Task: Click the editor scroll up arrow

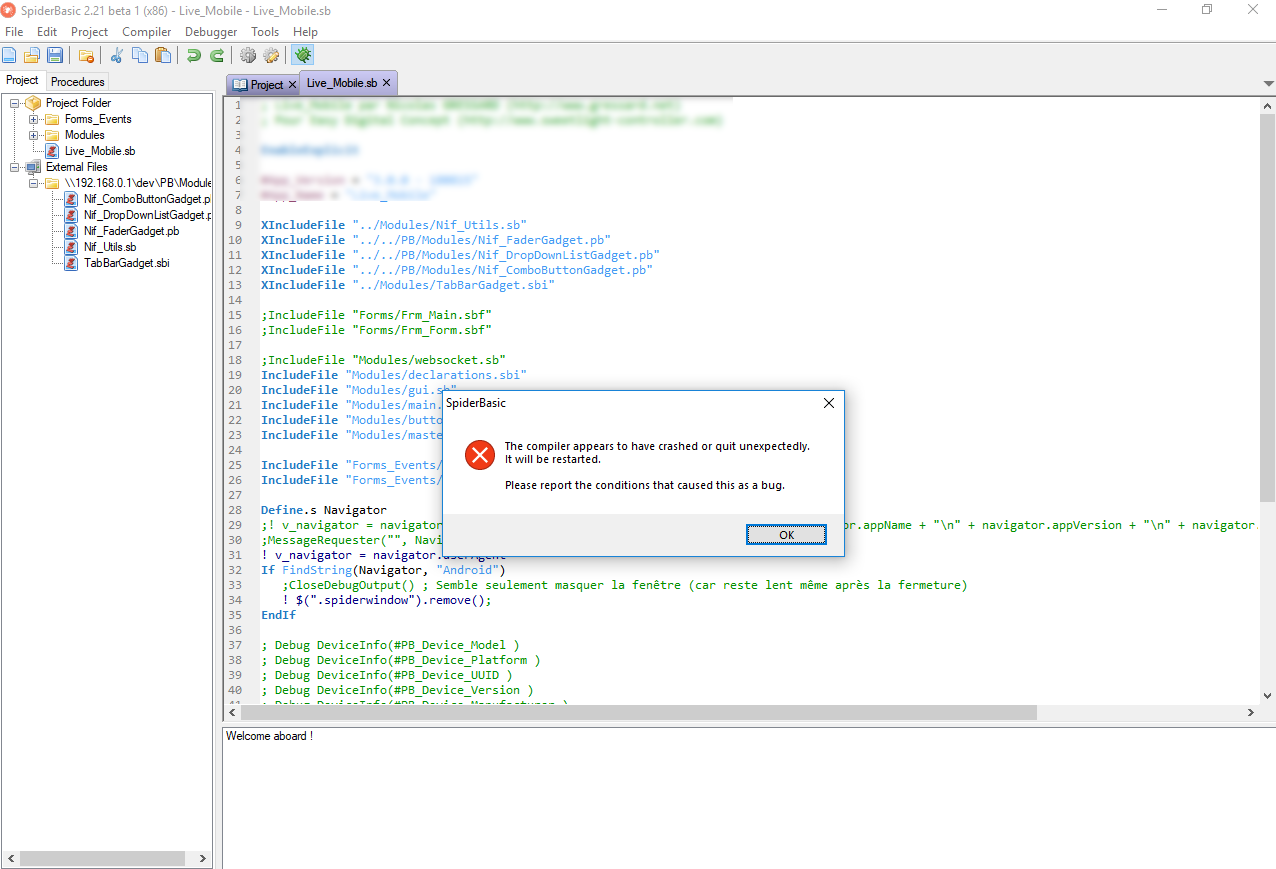Action: coord(1268,104)
